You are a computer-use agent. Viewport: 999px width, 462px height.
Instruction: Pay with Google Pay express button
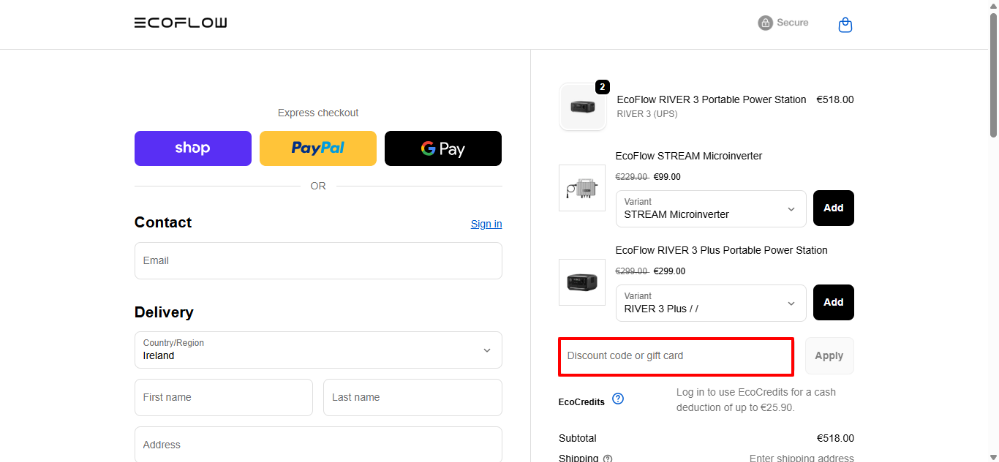click(443, 148)
